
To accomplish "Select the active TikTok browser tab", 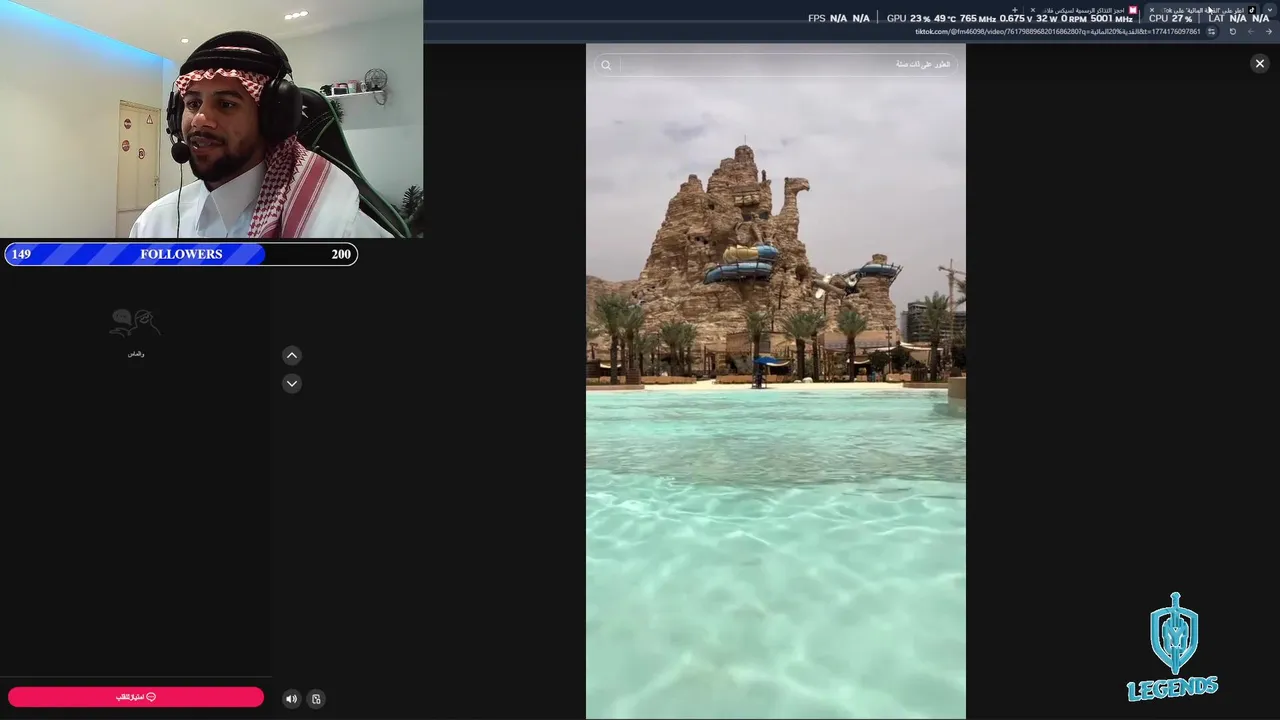I will [1200, 10].
